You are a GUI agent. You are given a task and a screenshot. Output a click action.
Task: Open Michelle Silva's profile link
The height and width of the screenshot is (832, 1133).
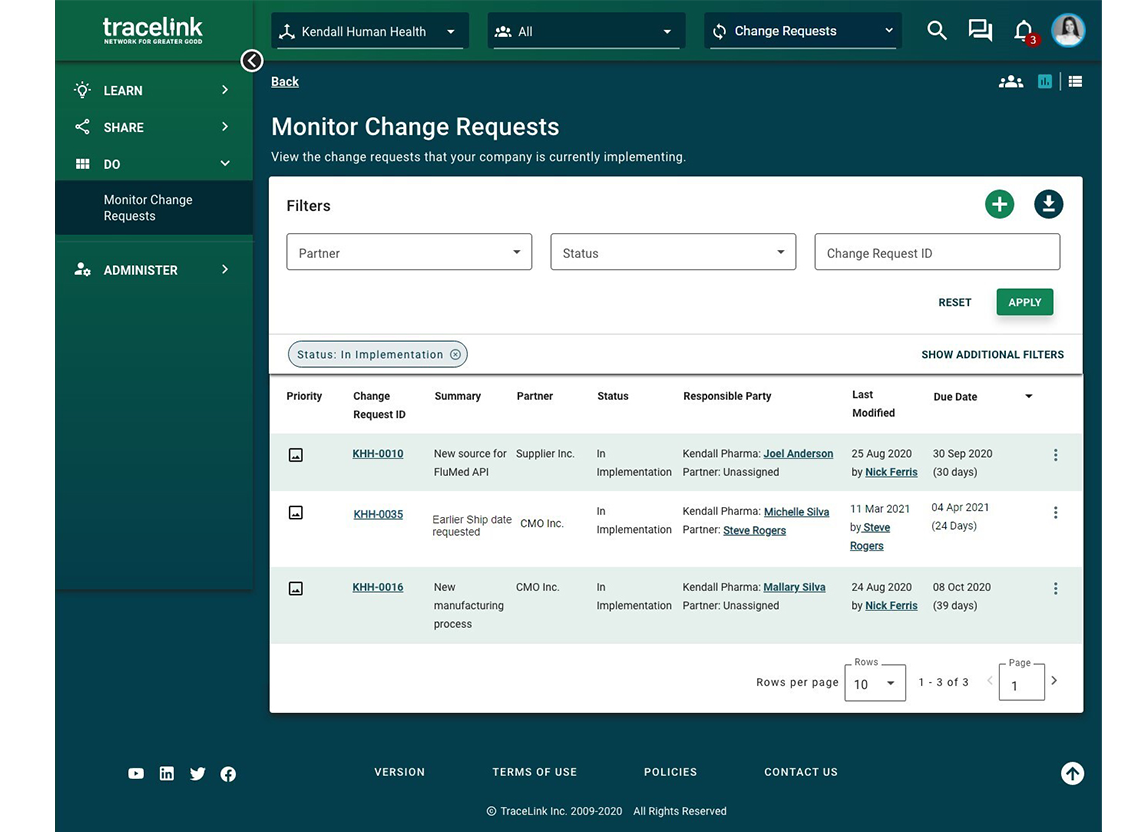coord(796,512)
